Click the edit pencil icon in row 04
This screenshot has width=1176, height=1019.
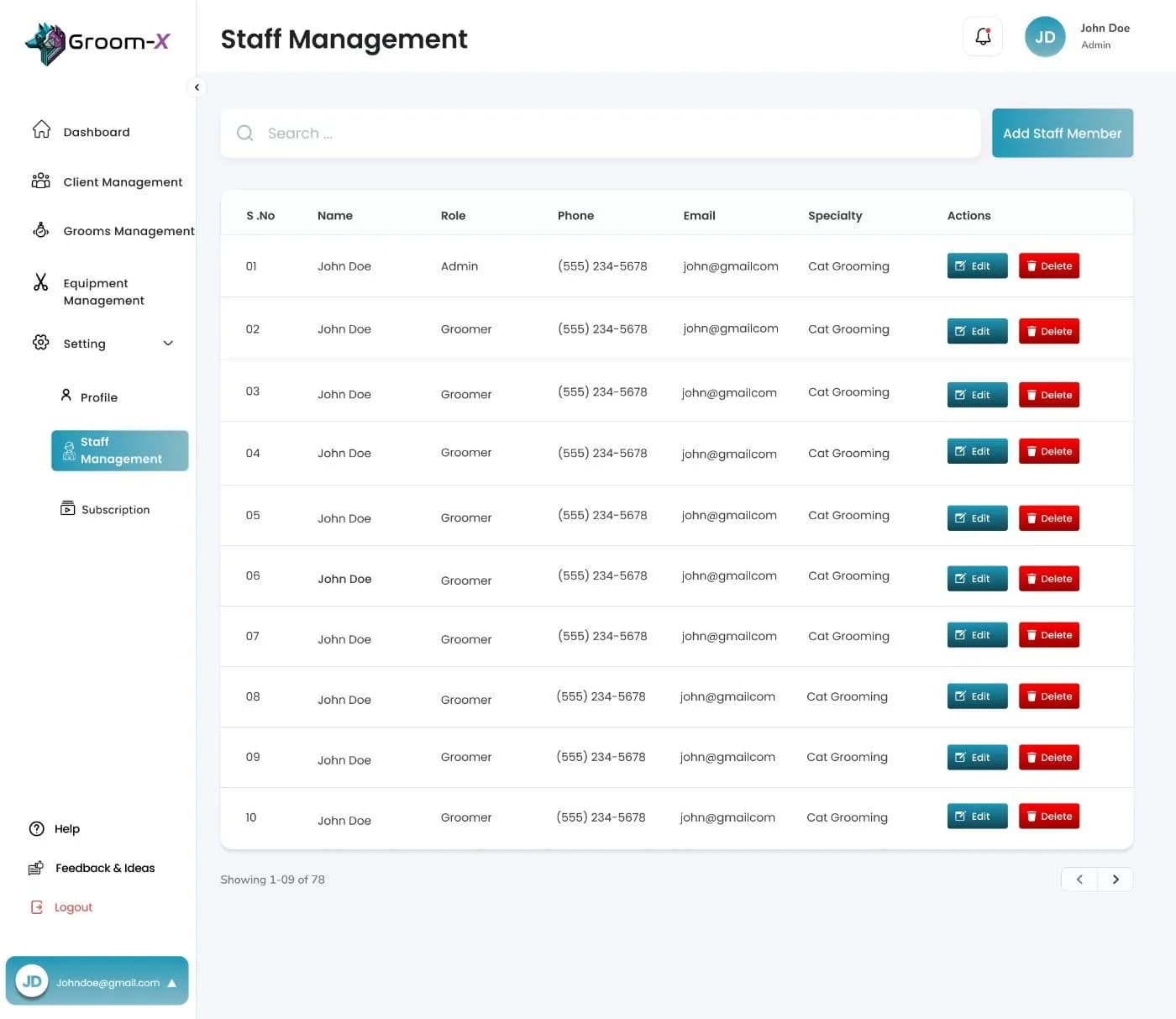960,451
